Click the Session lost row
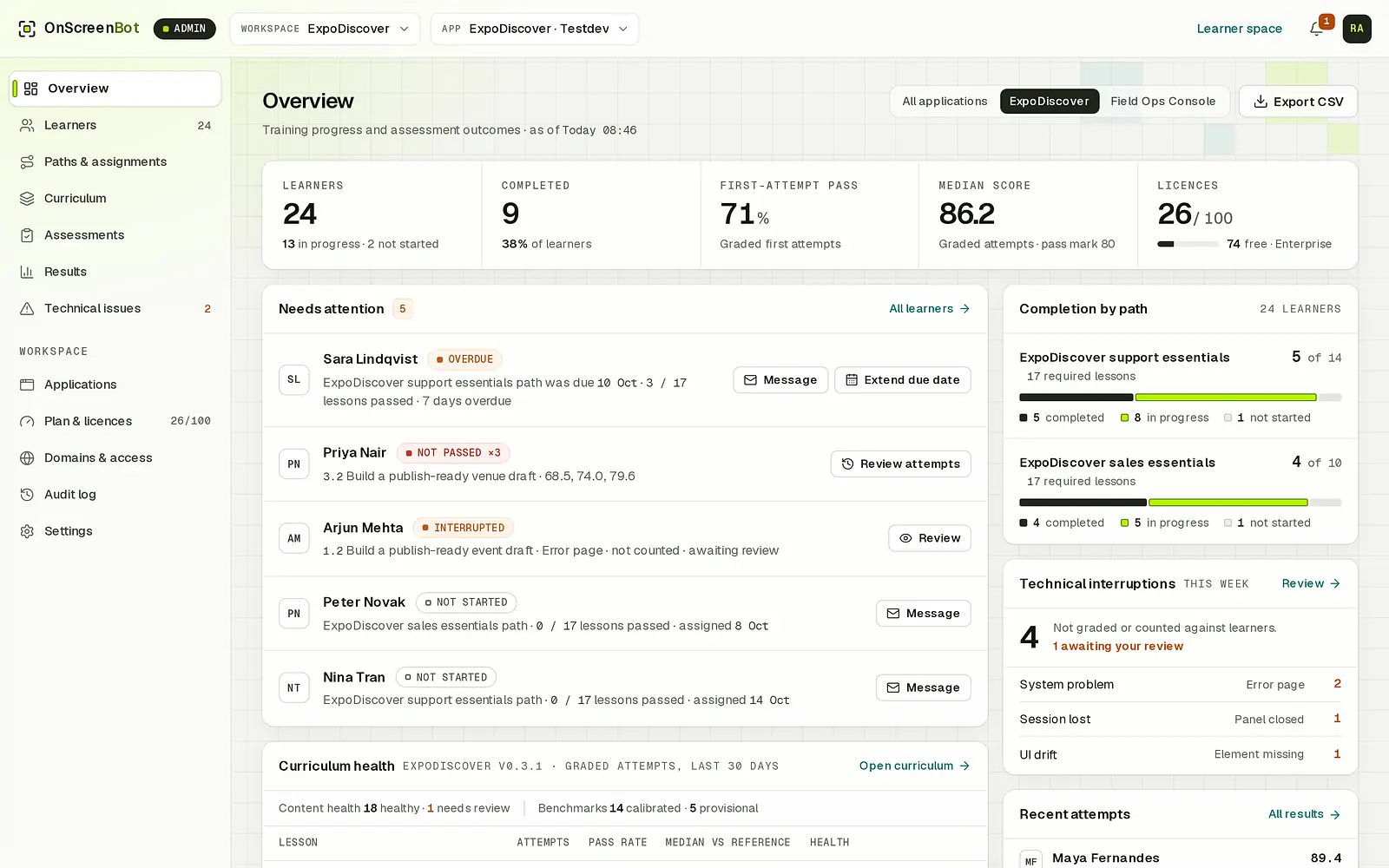This screenshot has height=868, width=1389. 1180,720
